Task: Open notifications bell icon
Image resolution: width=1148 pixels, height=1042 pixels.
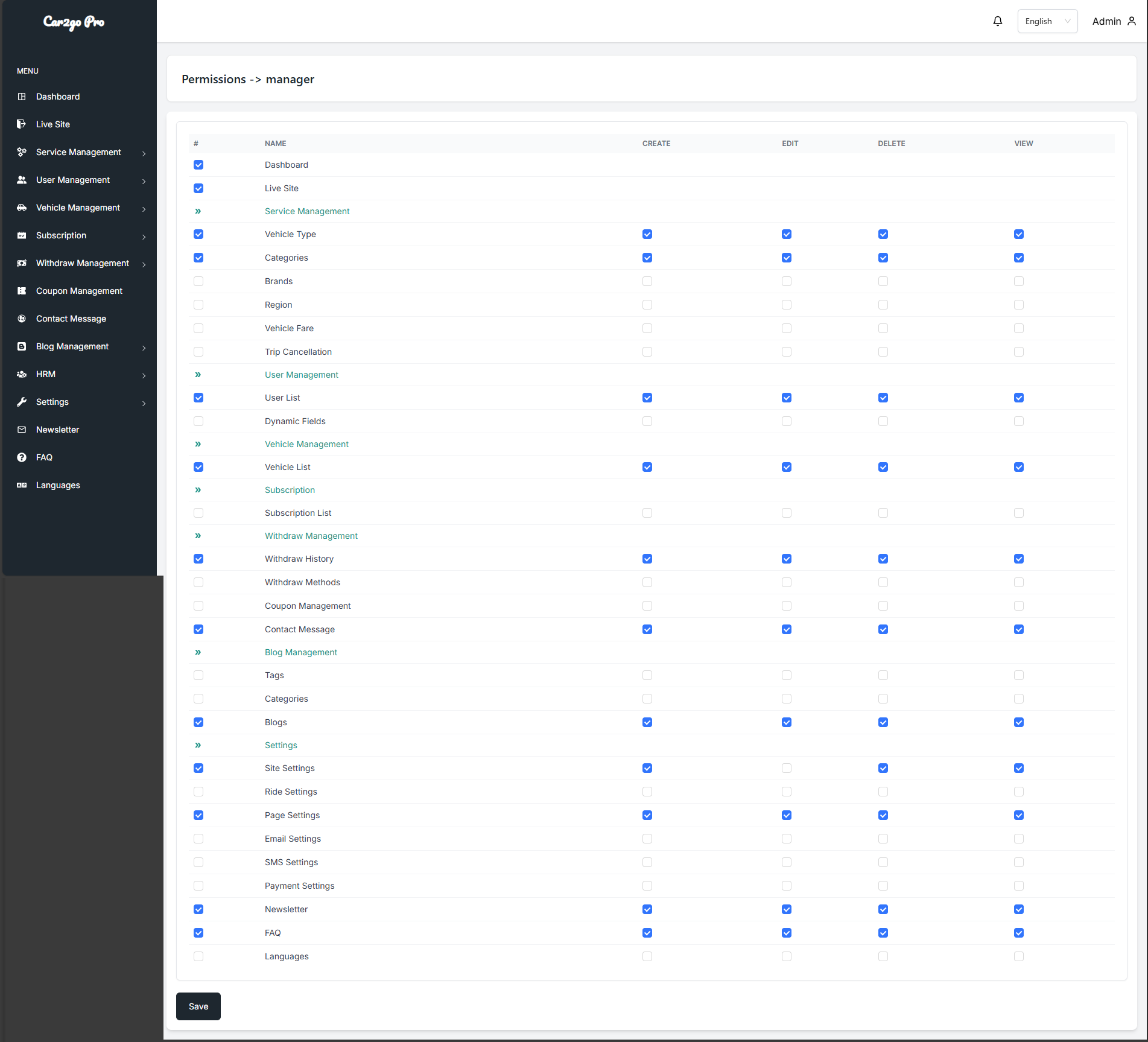Action: pos(998,21)
